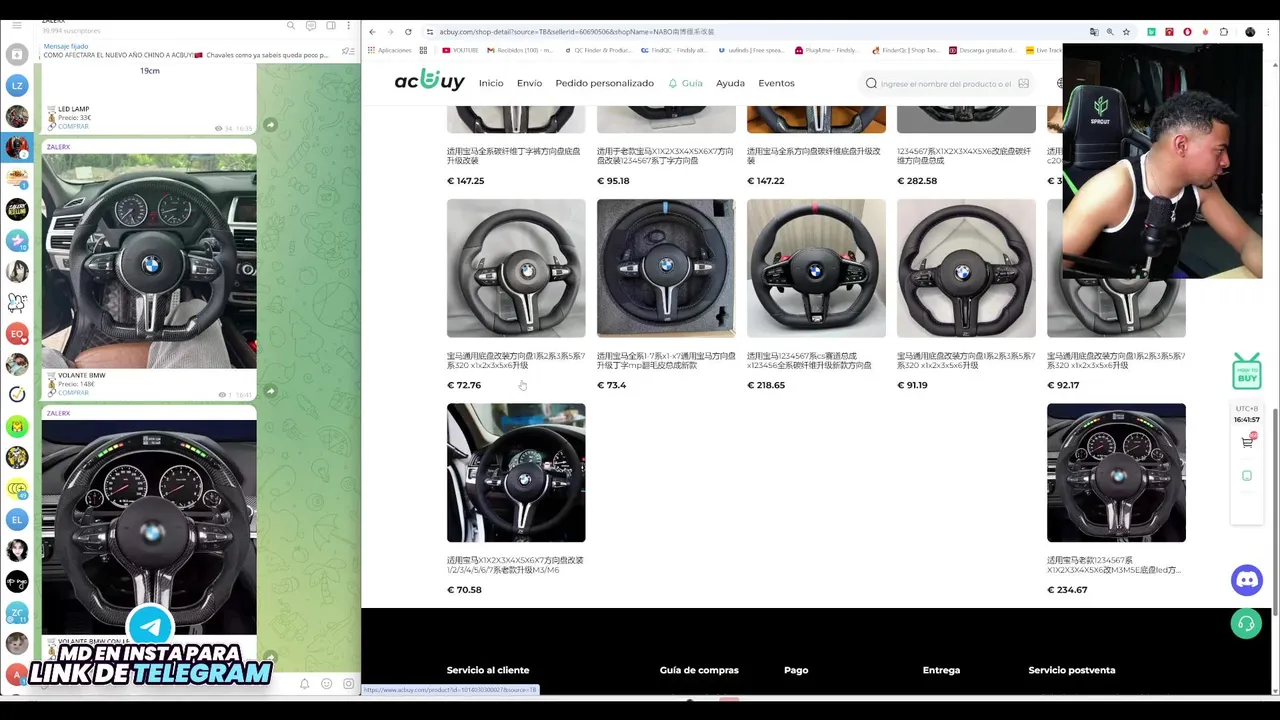Click the acbuy logo
Screen dimensions: 1280x720
coord(429,81)
